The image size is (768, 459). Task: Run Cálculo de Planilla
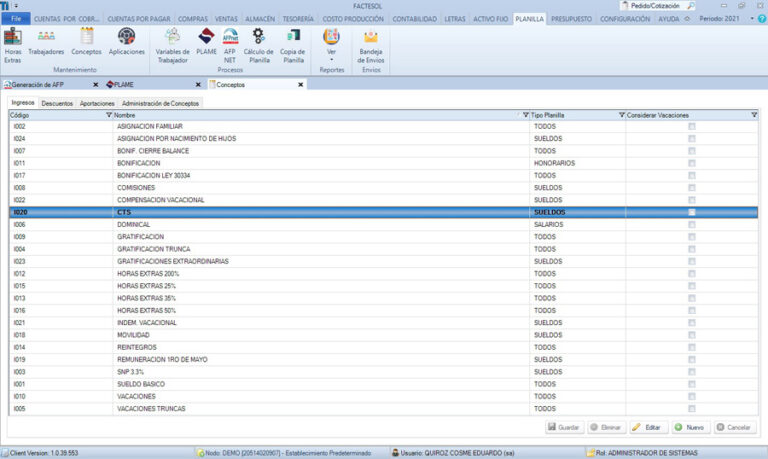pos(258,44)
